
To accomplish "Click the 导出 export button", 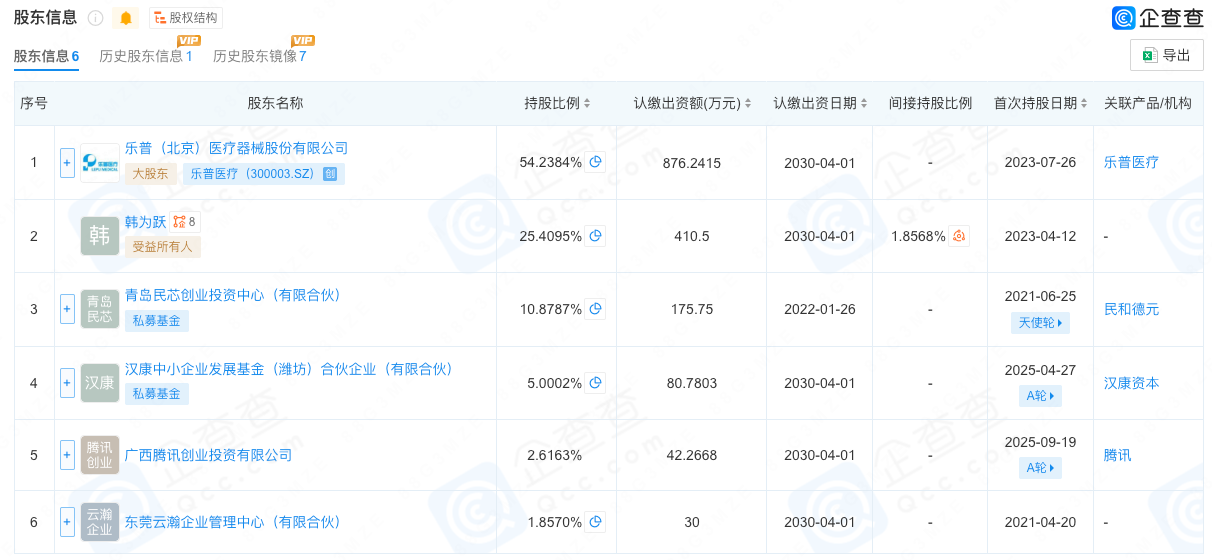I will (1167, 55).
